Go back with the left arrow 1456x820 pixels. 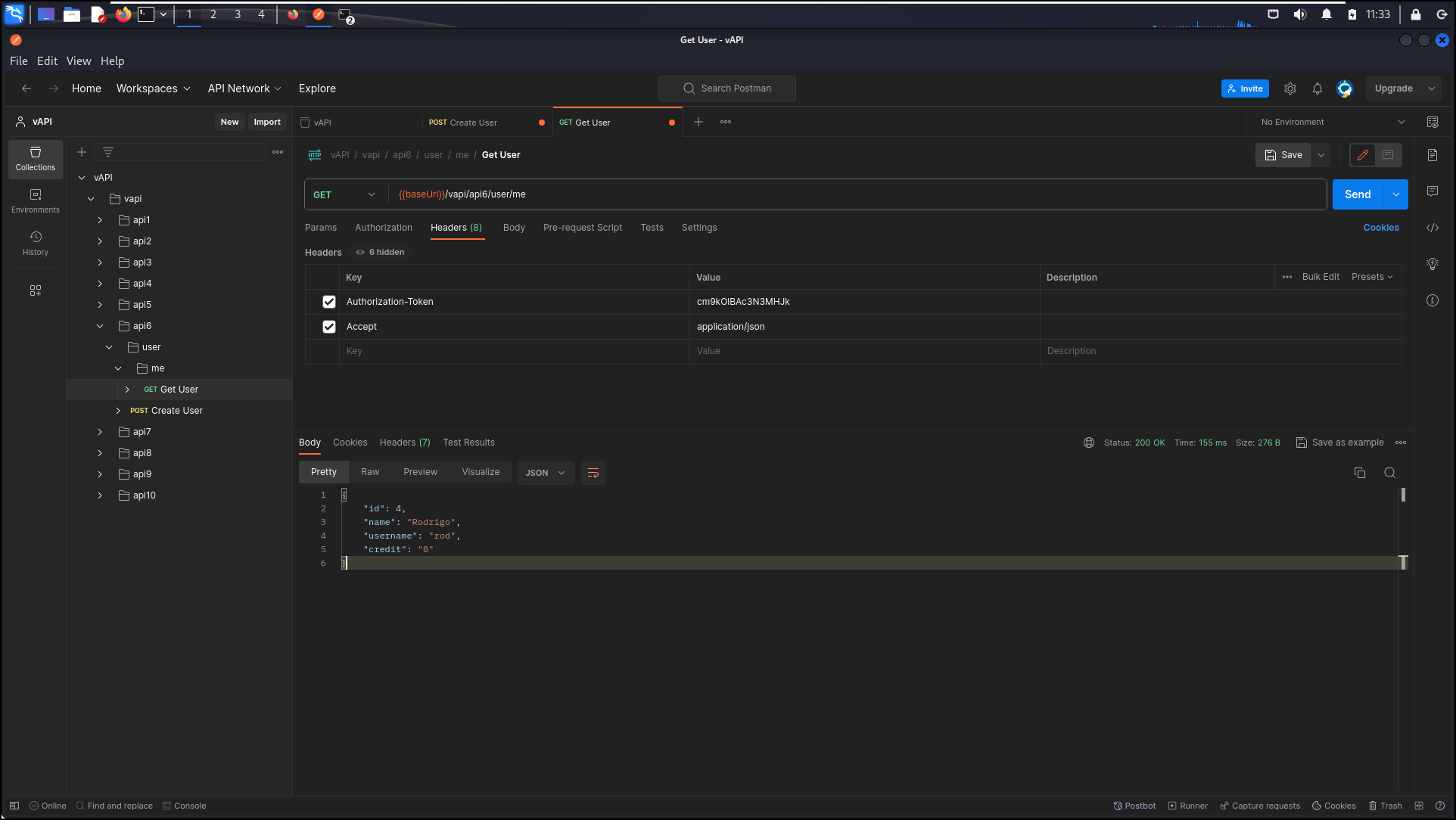tap(26, 89)
